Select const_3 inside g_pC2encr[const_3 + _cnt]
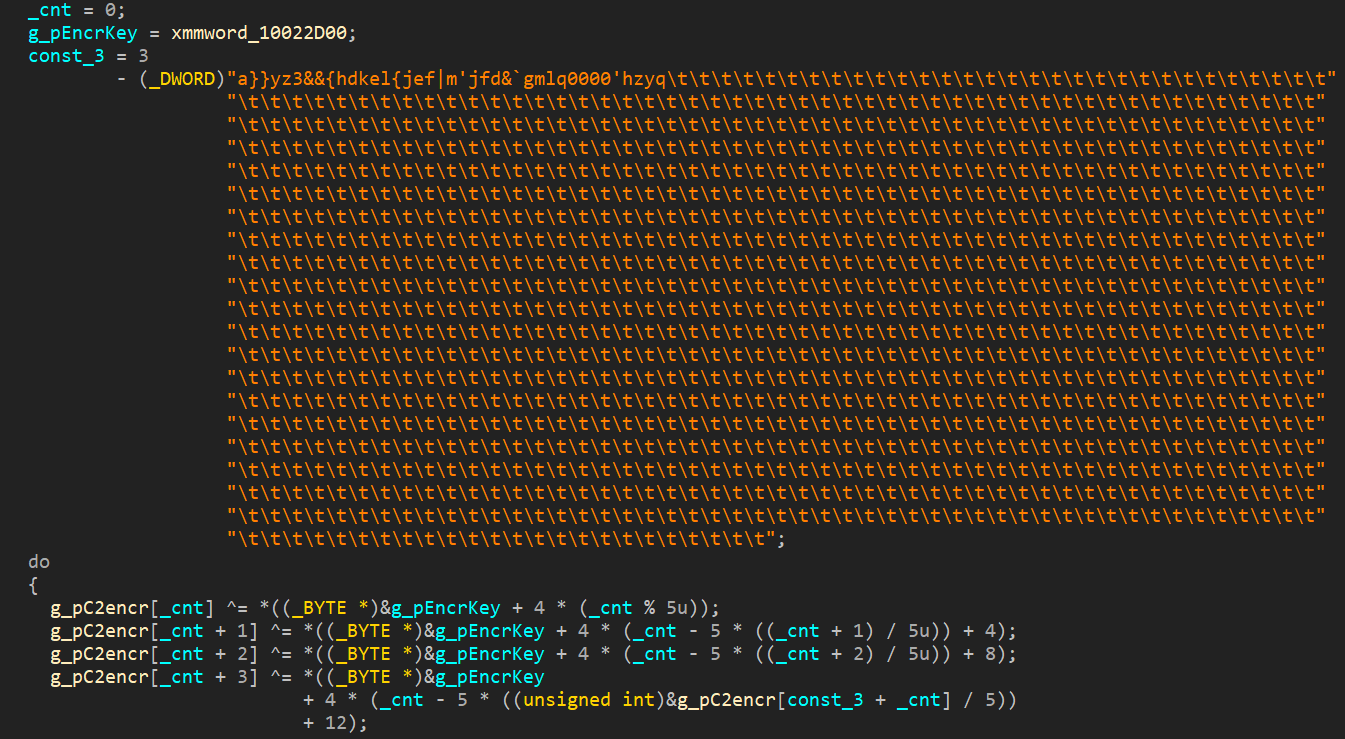This screenshot has height=739, width=1345. [x=826, y=700]
